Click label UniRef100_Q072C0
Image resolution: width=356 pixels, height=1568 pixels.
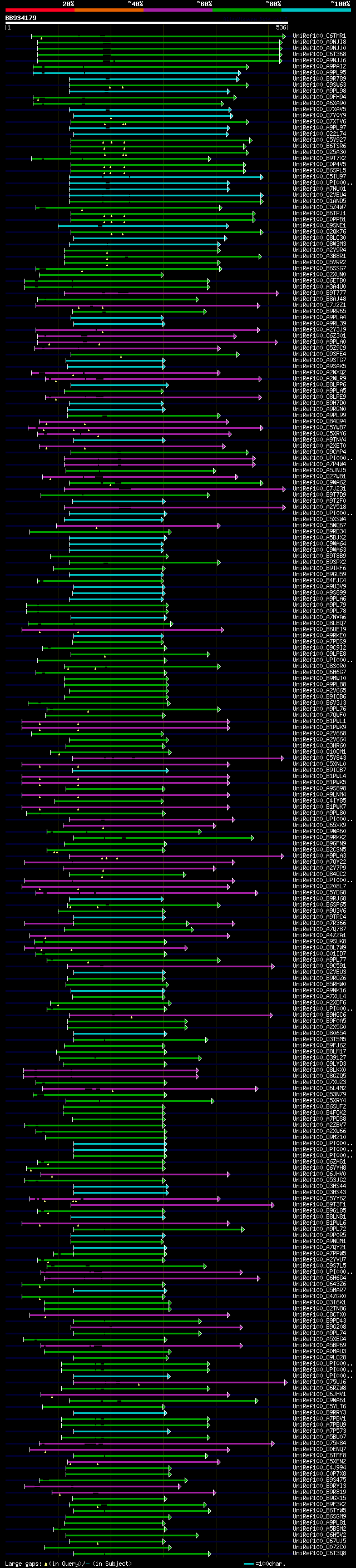point(319,1547)
